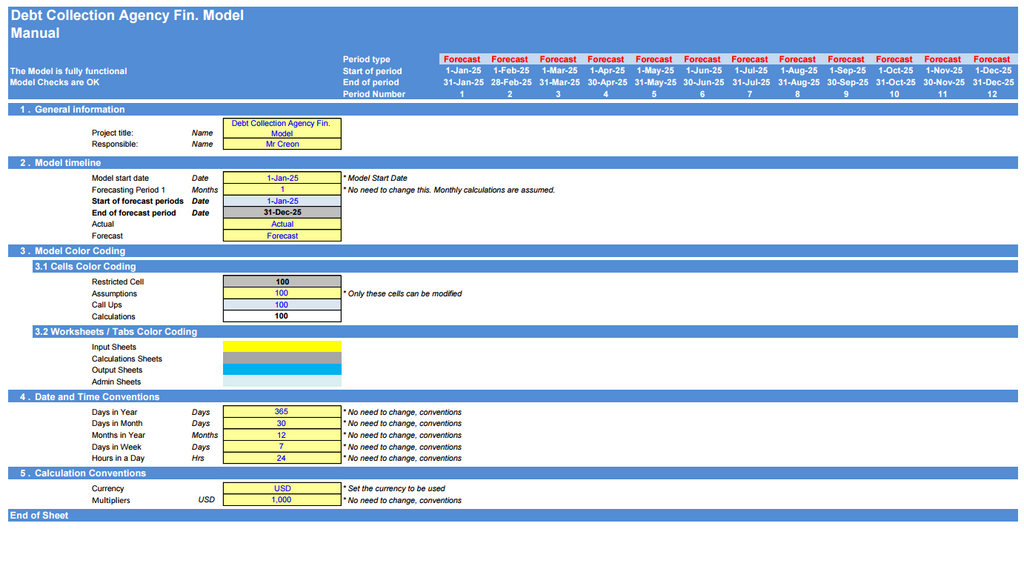
Task: Click the Currency cell showing USD
Action: (x=282, y=489)
